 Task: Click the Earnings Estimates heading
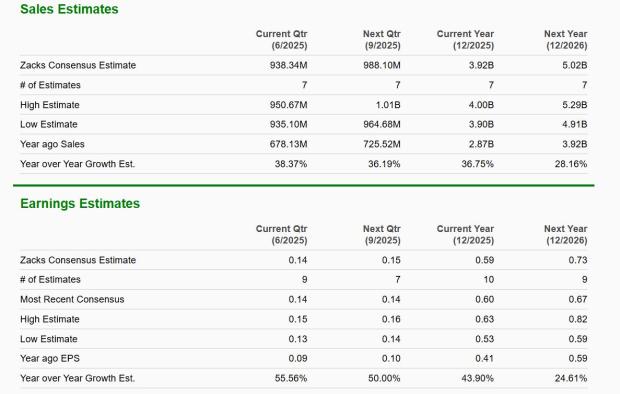[80, 203]
